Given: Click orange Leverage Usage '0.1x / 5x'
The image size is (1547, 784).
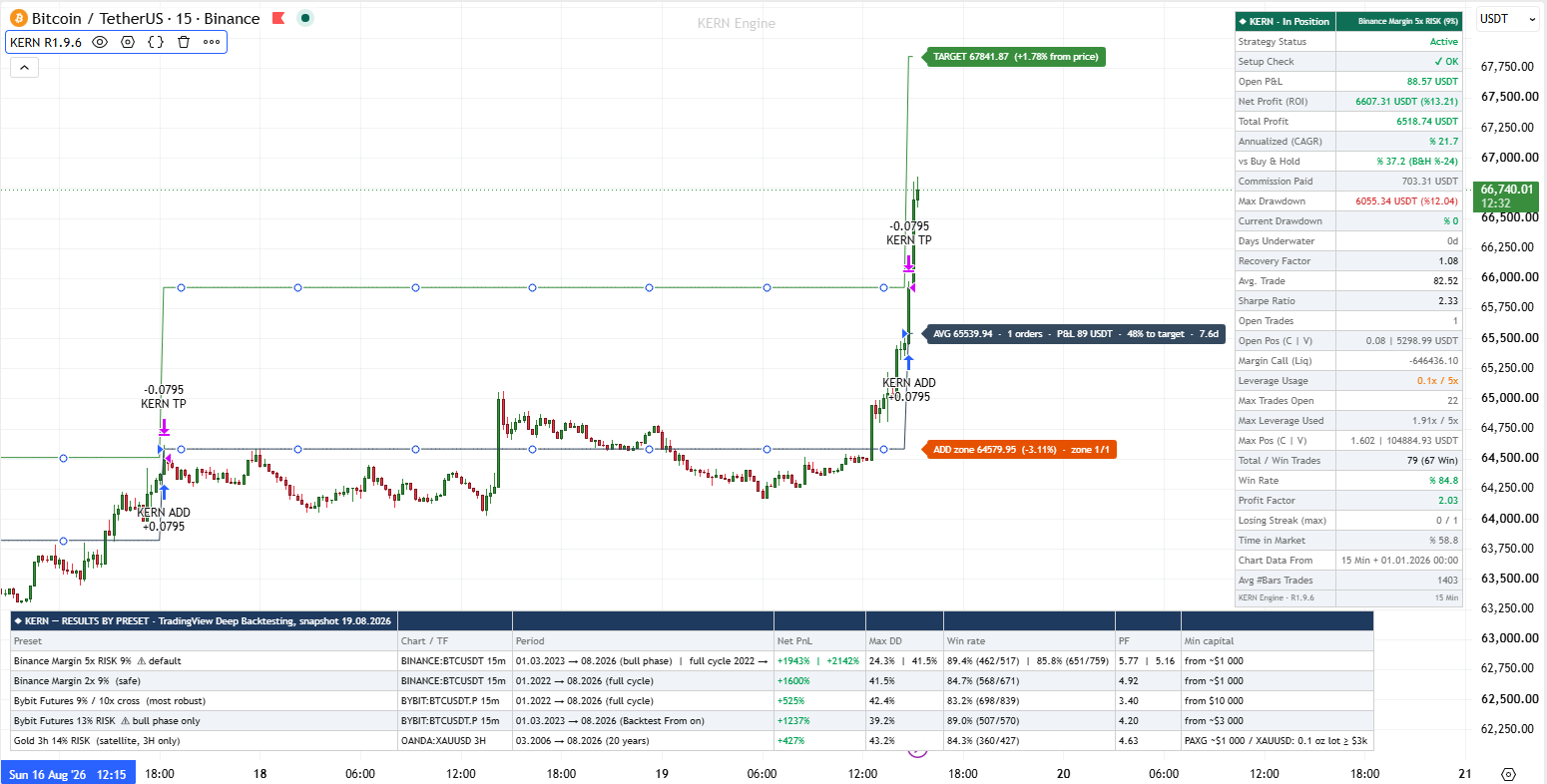Looking at the screenshot, I should 1437,381.
